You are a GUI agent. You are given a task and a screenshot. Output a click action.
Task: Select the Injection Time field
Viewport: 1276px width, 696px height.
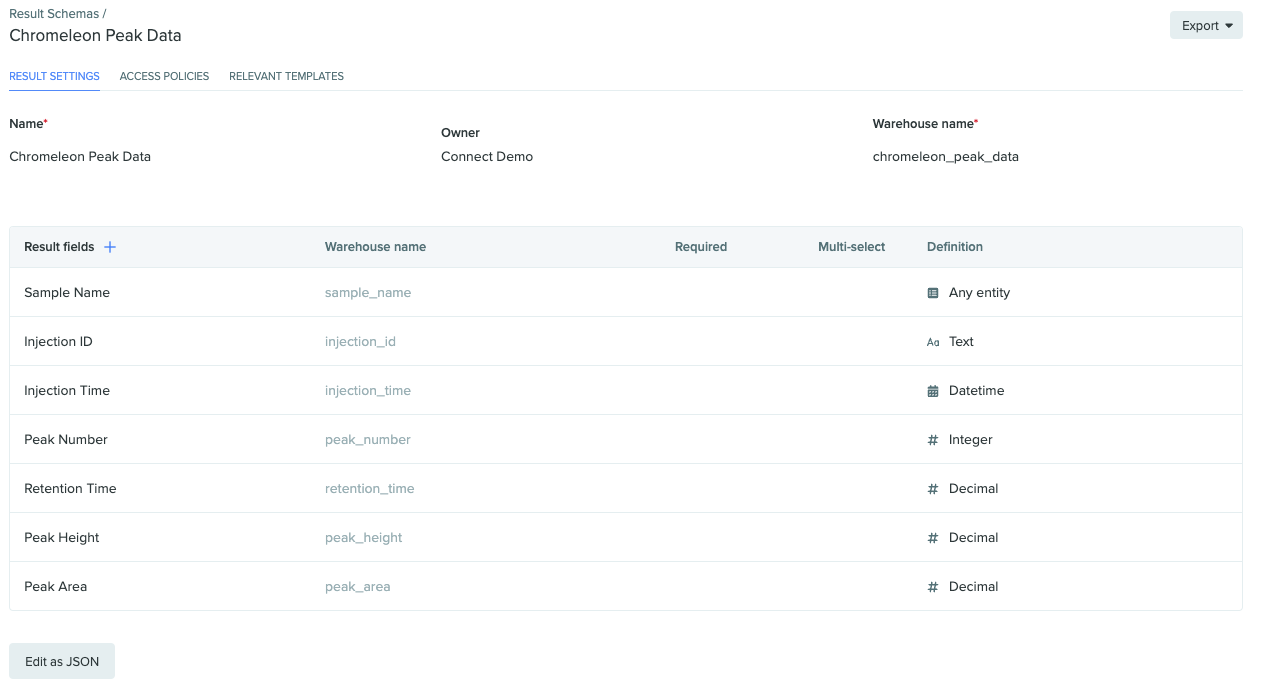[67, 391]
